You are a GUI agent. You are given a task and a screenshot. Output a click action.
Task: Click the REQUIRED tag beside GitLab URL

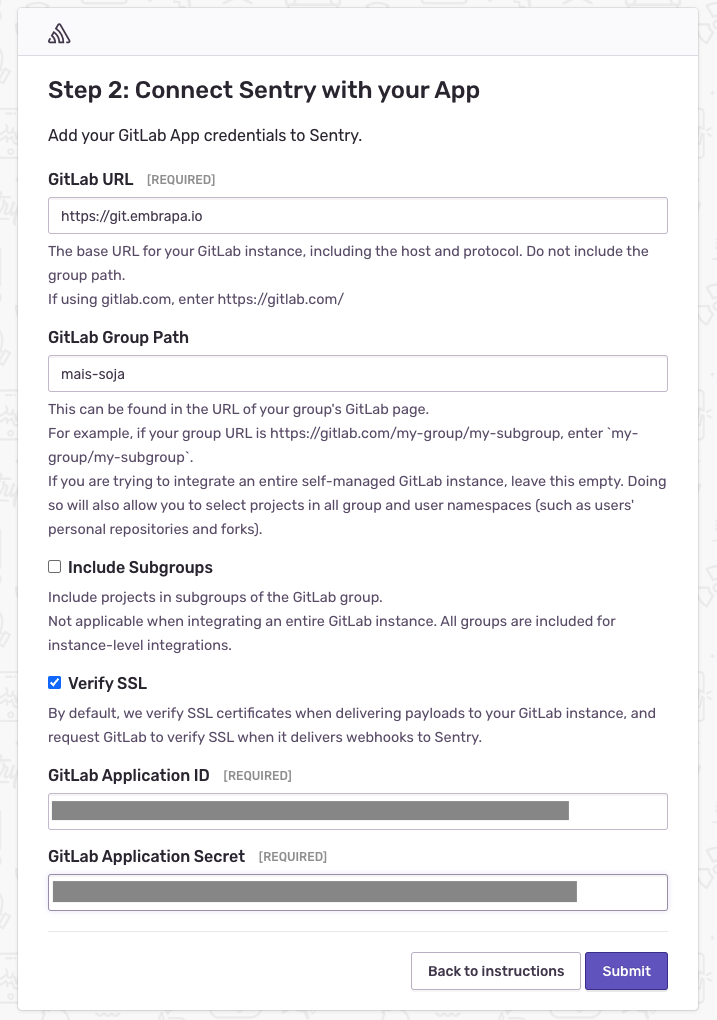(181, 180)
